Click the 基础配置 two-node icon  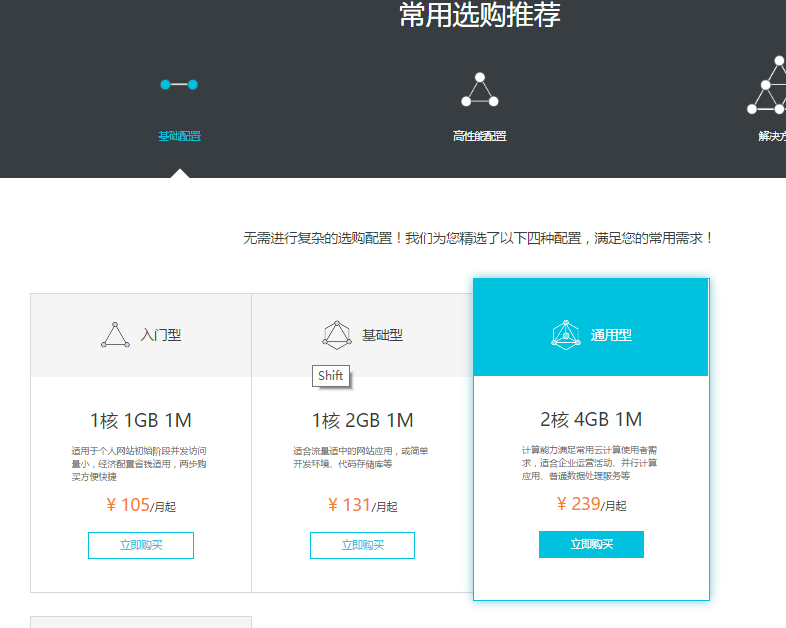[x=179, y=85]
